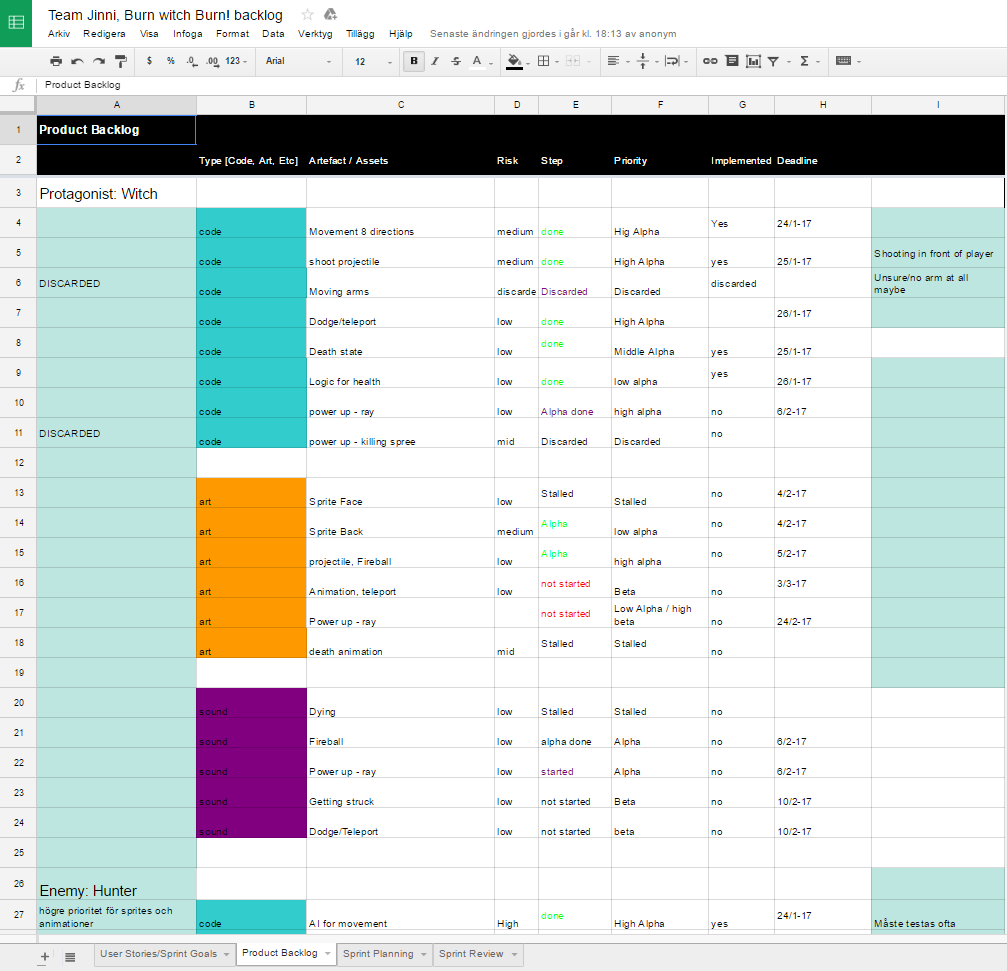Click the redo arrow icon
This screenshot has width=1007, height=971.
[98, 61]
